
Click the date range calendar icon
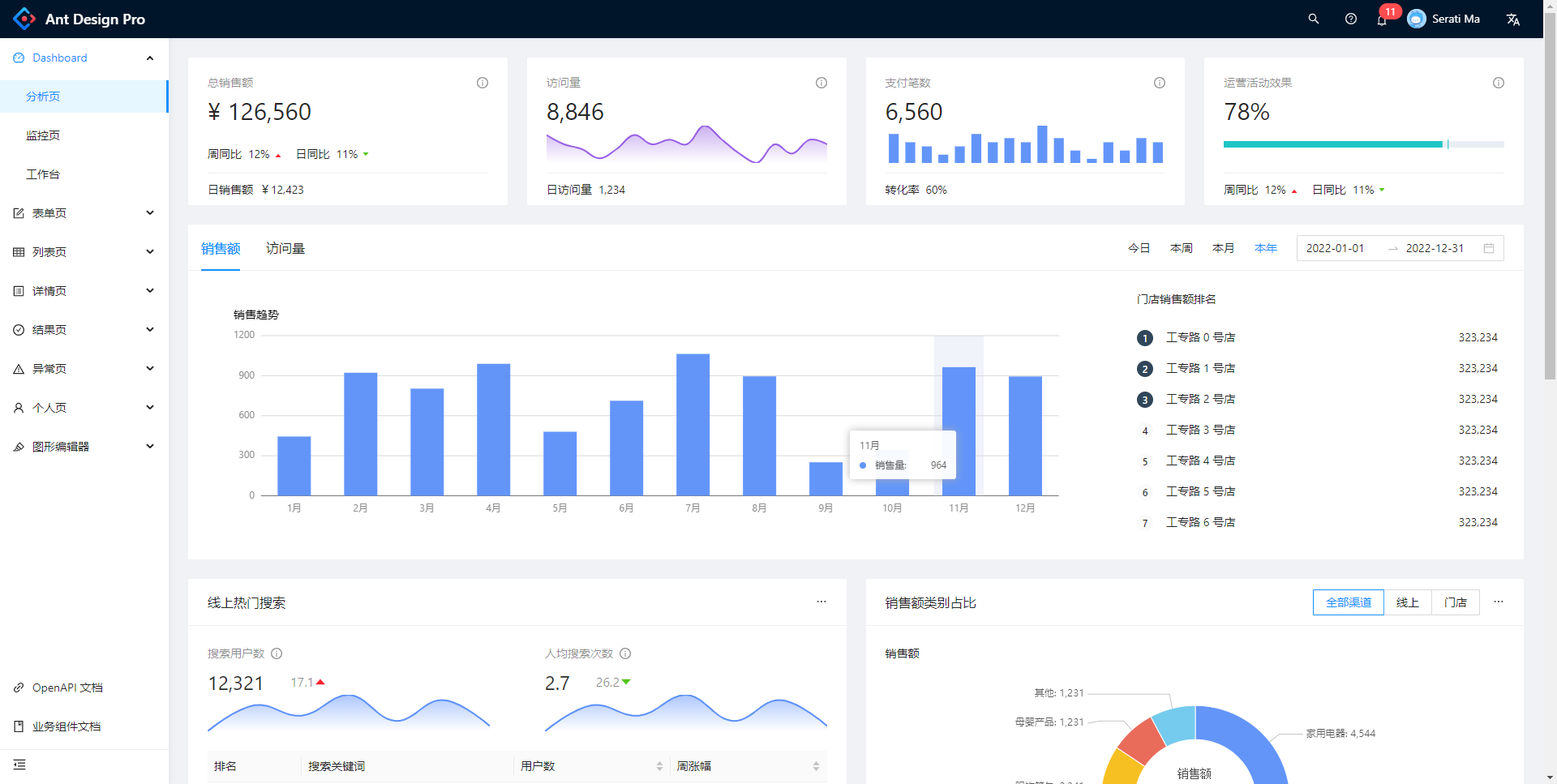(x=1489, y=248)
